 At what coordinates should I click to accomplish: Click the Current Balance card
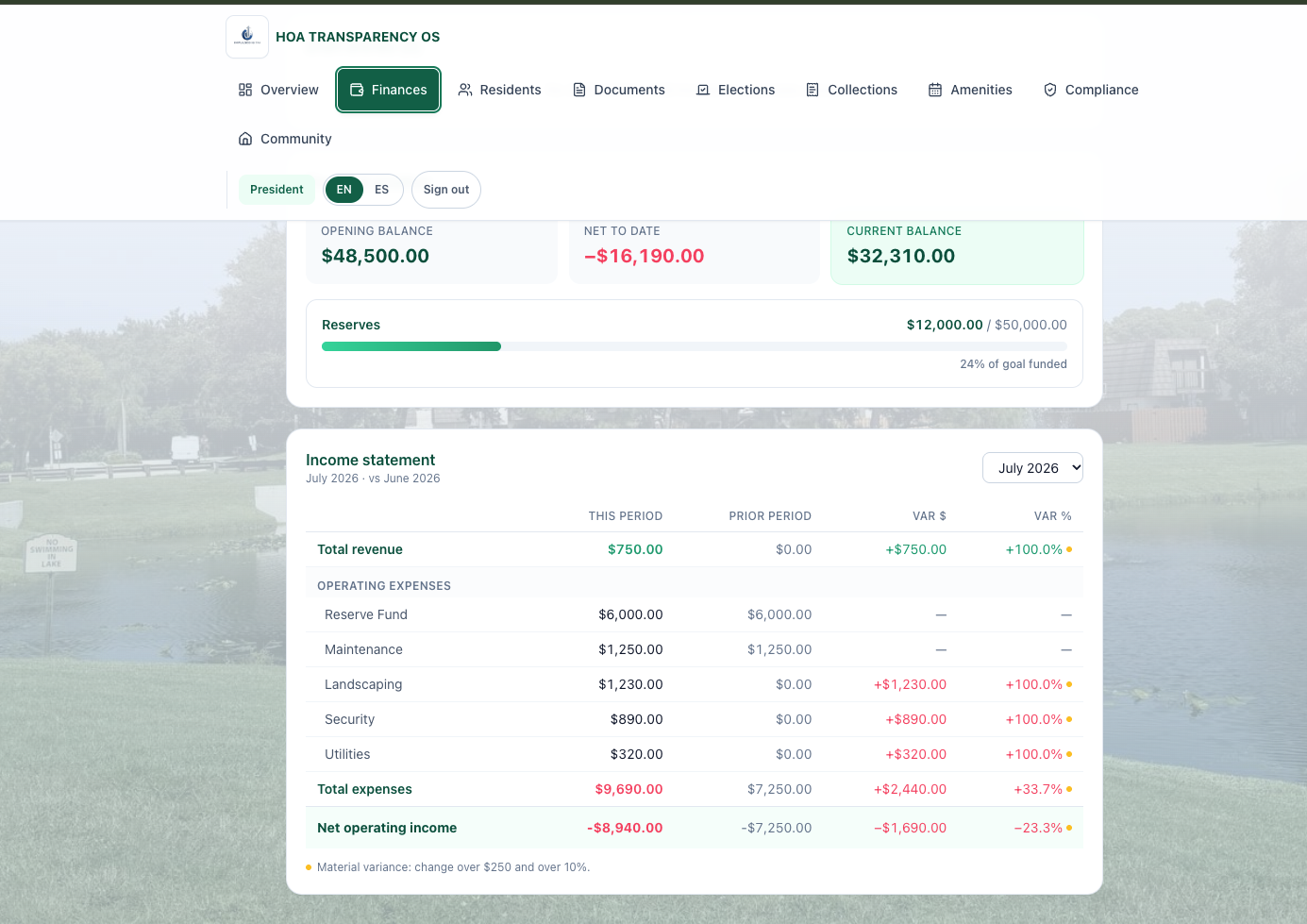coord(957,252)
